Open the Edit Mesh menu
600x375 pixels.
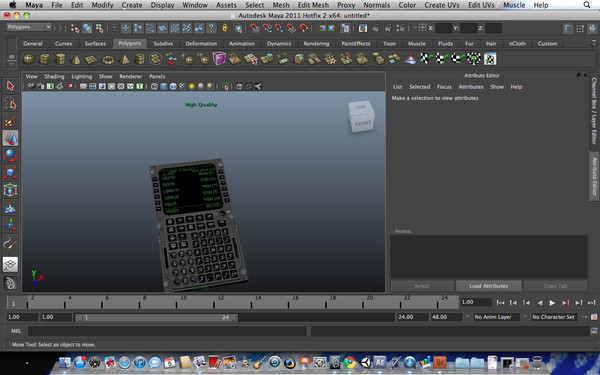point(313,5)
